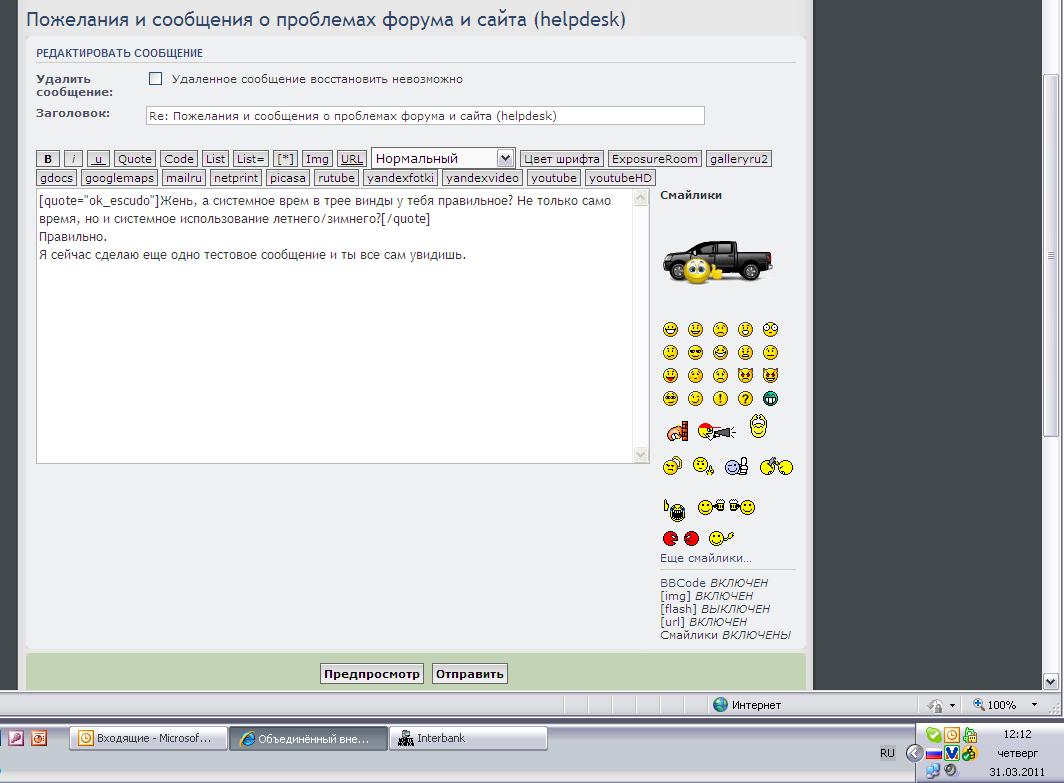Insert the green grinning smiley
This screenshot has height=783, width=1064.
(770, 399)
